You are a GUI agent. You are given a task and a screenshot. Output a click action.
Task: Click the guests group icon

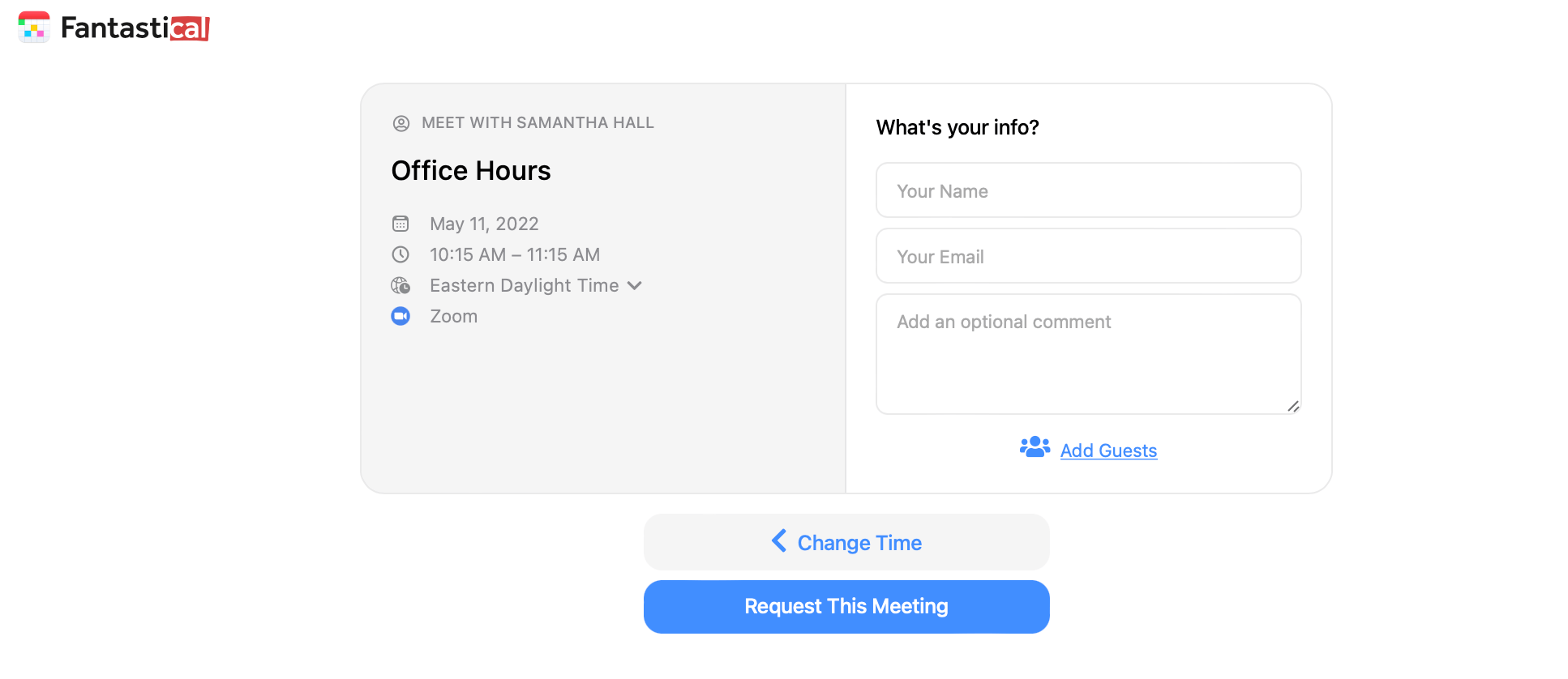[x=1035, y=447]
